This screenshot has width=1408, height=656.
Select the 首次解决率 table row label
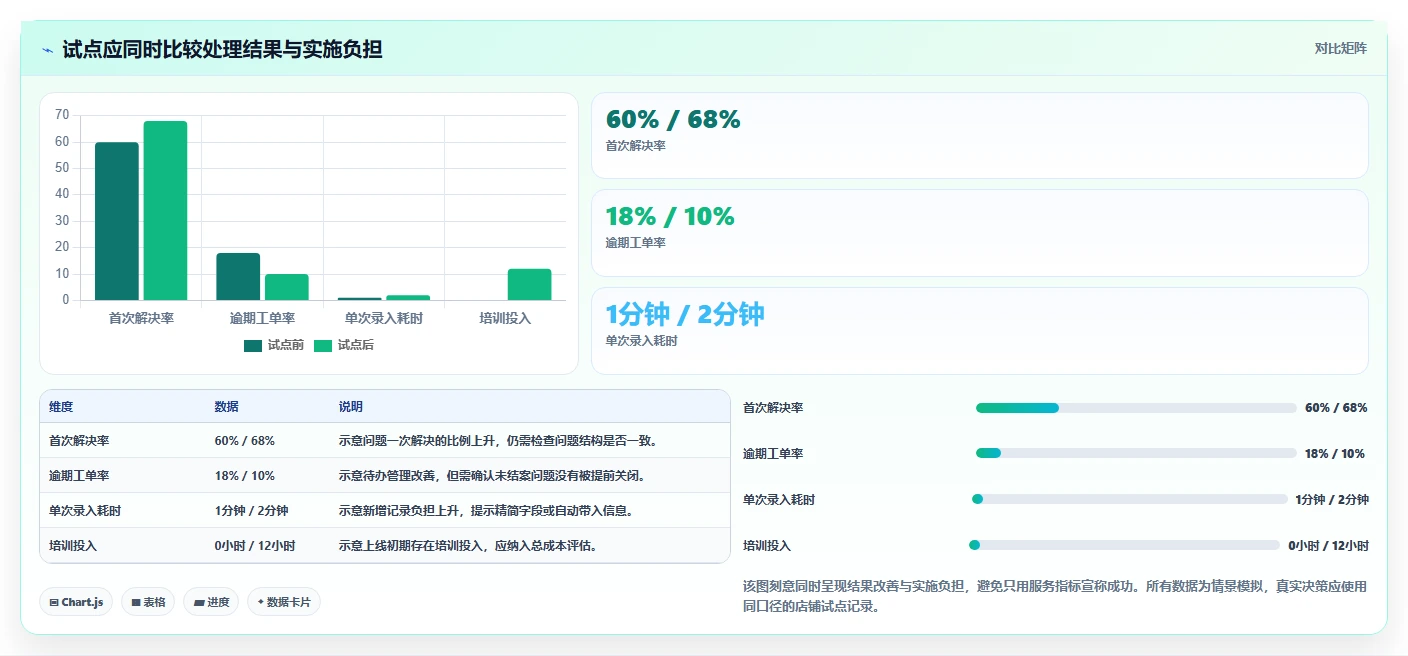coord(79,441)
